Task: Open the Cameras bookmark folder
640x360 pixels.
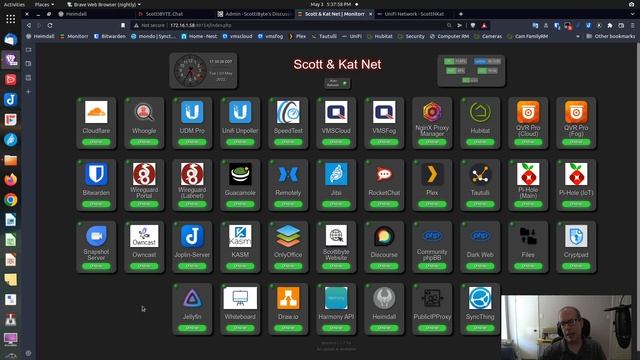Action: [488, 36]
